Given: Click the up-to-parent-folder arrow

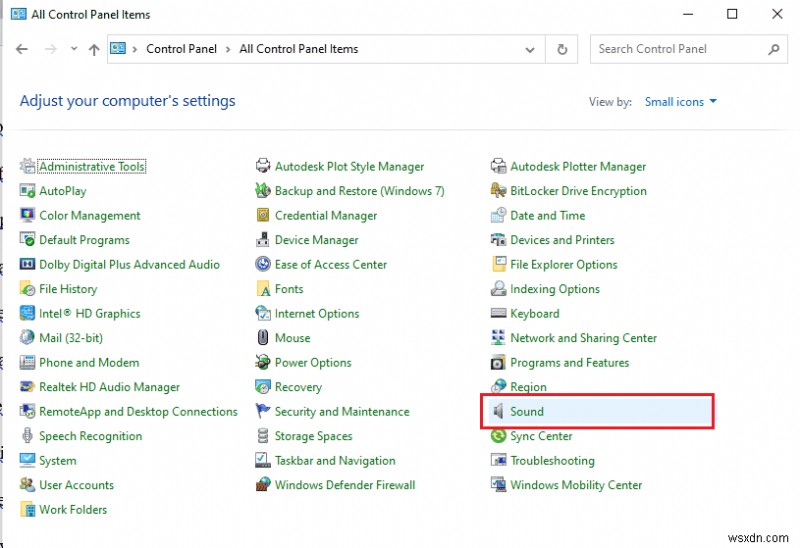Looking at the screenshot, I should pos(93,49).
